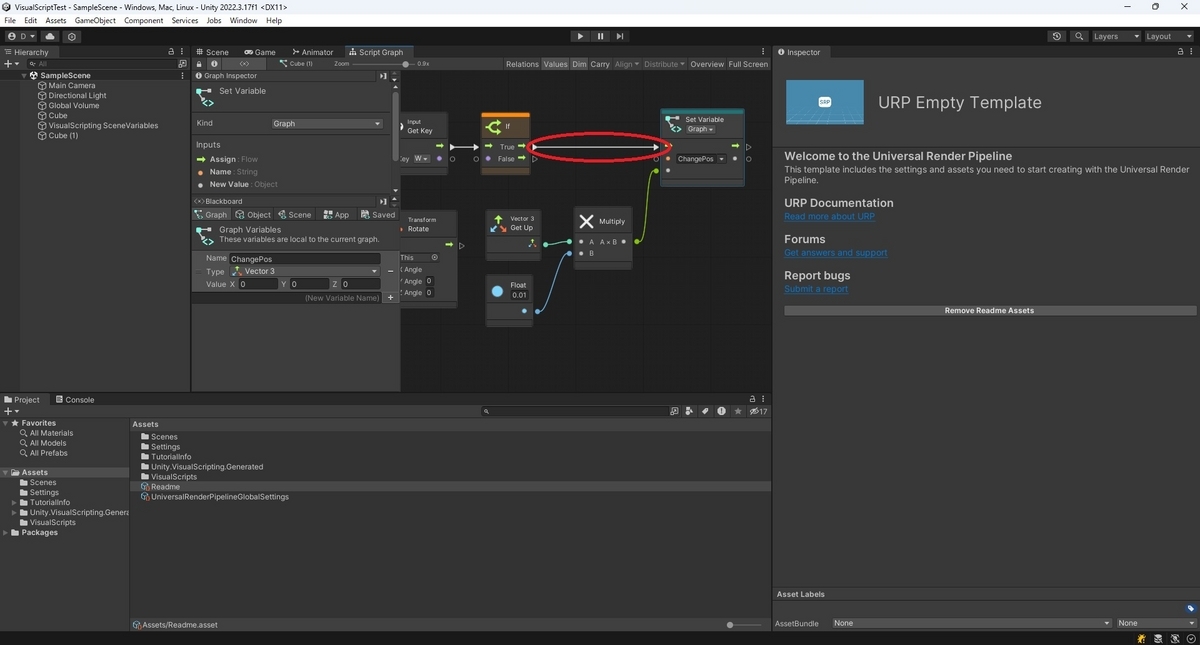Open the SampleScene options kebab menu
The image size is (1200, 645).
pos(181,76)
